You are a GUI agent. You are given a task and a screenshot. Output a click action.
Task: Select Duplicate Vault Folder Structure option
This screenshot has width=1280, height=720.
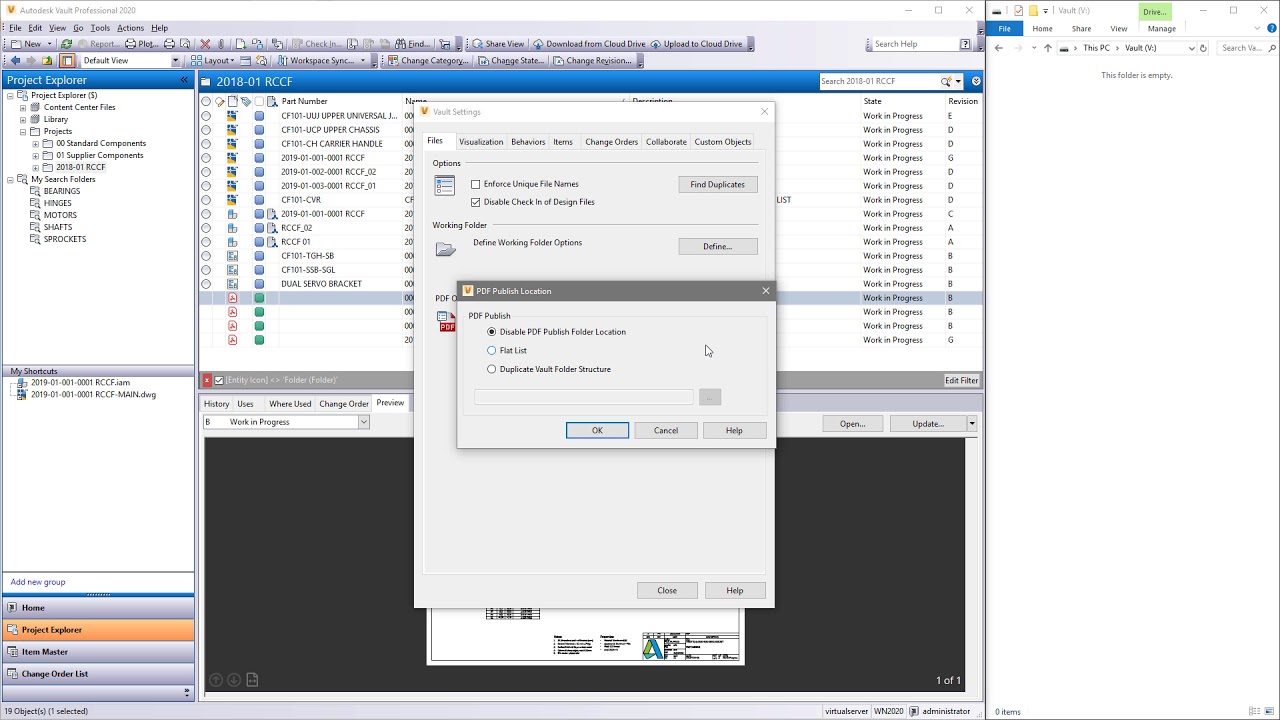(x=491, y=370)
